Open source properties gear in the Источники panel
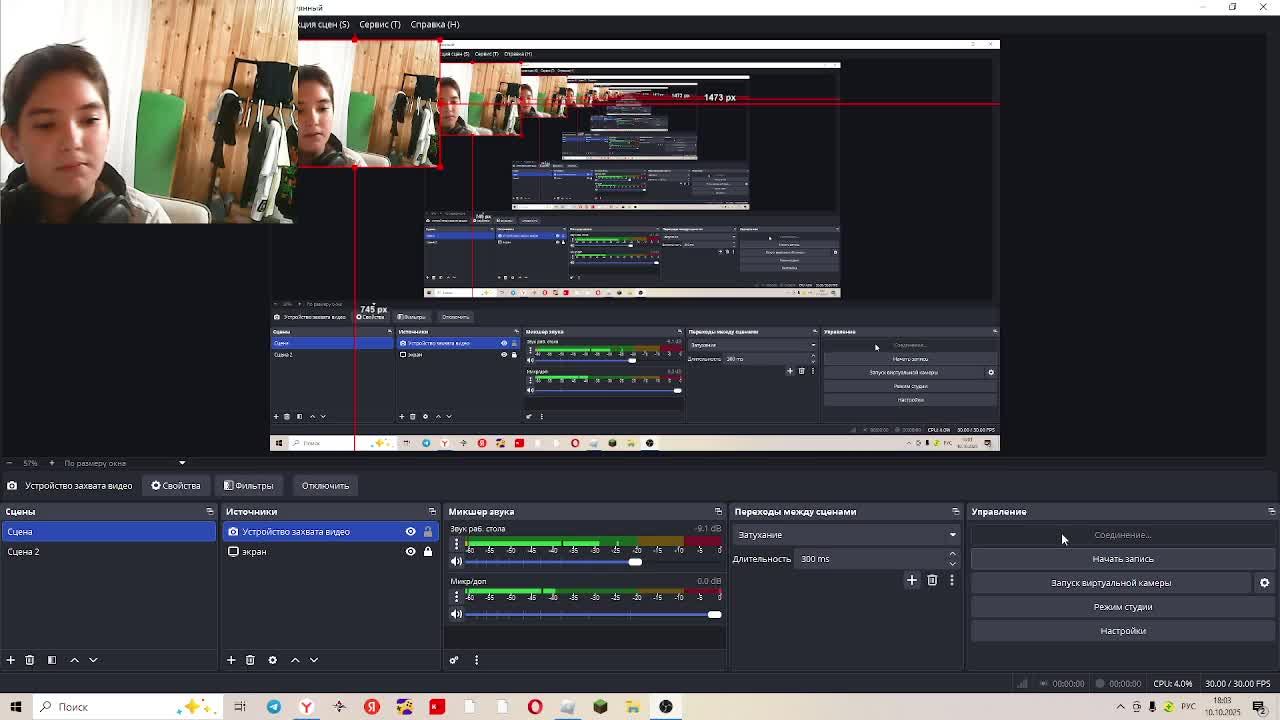 coord(272,660)
